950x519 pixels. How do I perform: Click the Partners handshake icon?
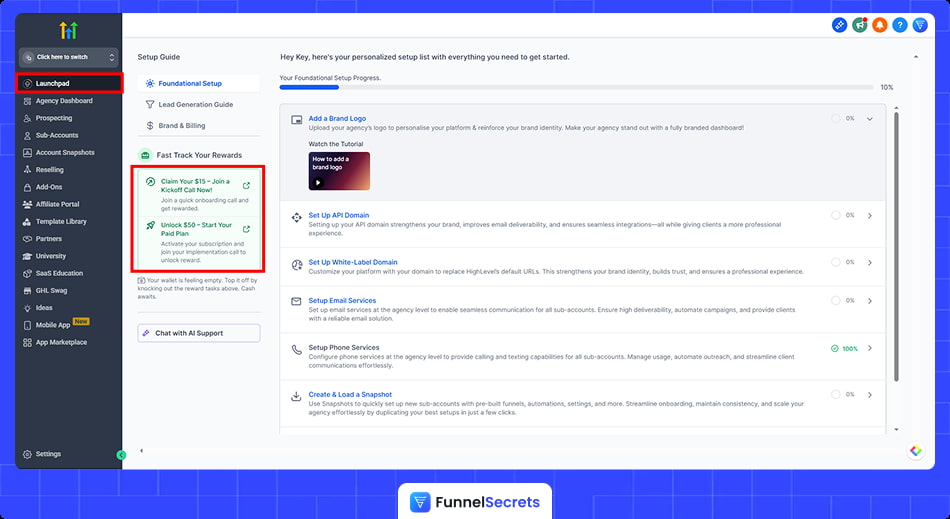click(27, 239)
